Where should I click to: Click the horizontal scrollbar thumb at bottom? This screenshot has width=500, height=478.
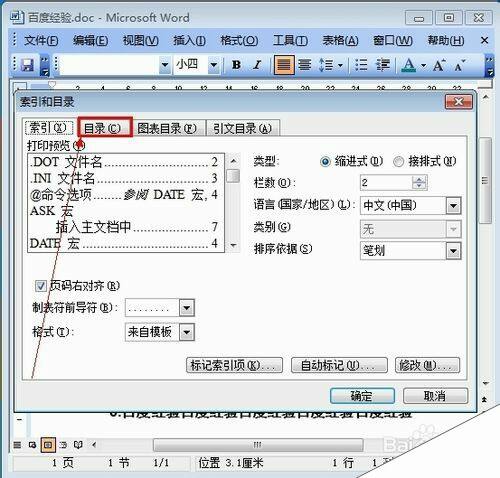click(x=258, y=445)
